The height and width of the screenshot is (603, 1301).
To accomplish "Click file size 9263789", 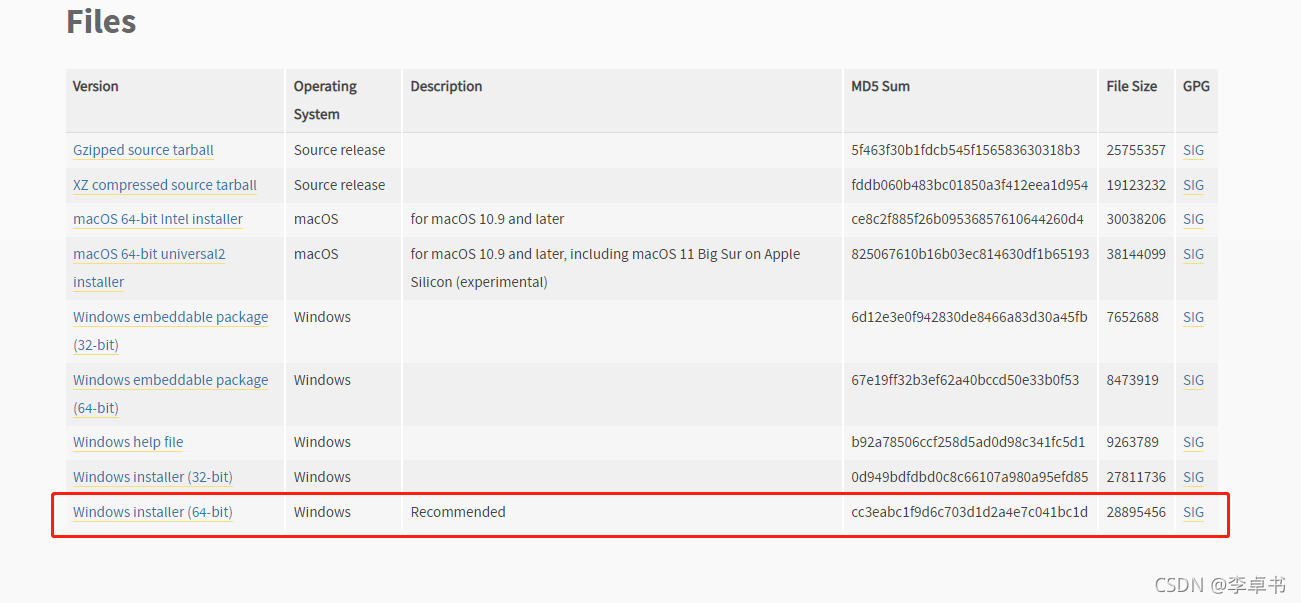I will [x=1133, y=442].
